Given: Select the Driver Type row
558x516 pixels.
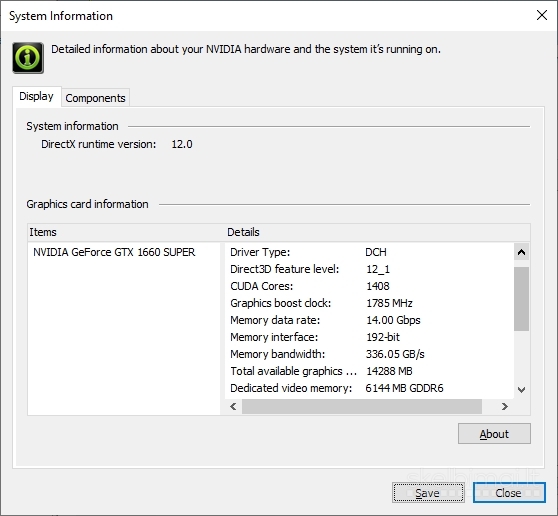Looking at the screenshot, I should pos(369,252).
